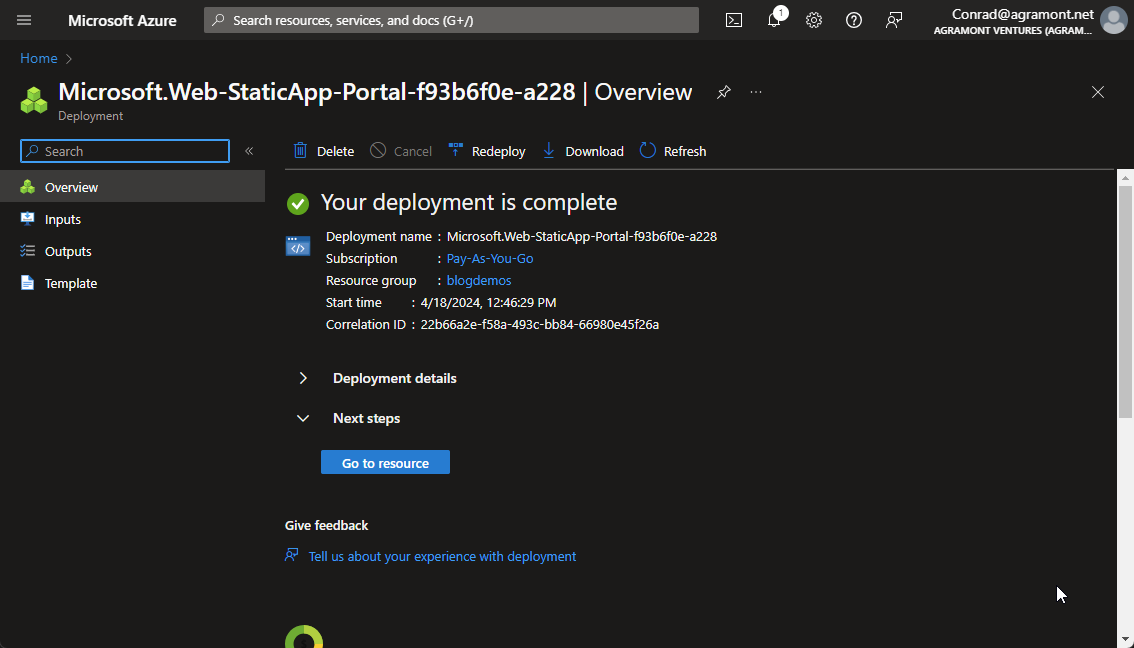
Task: Click the Give feedback heading
Action: pyautogui.click(x=326, y=526)
